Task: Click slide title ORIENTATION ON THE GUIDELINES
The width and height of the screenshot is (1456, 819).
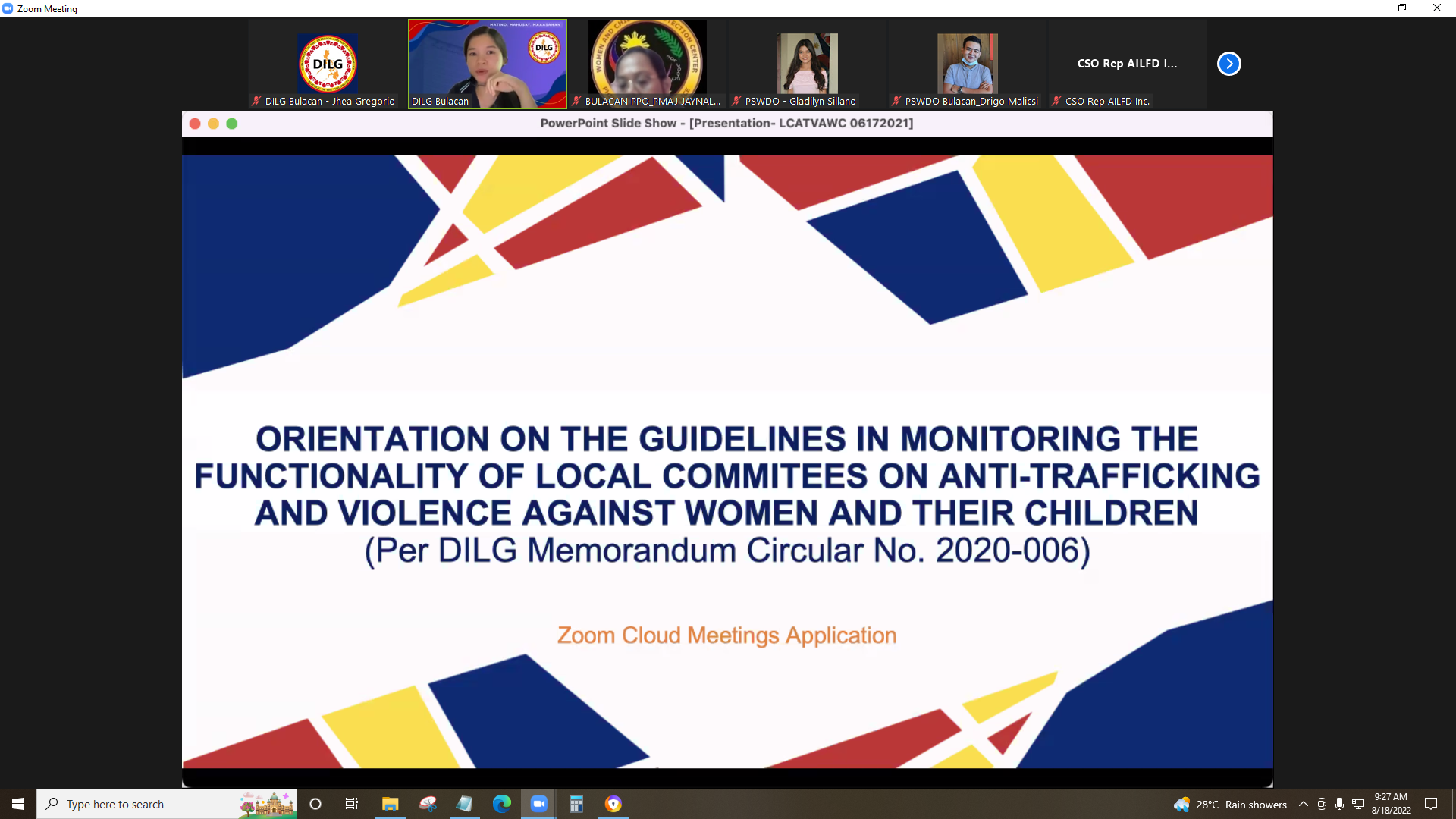Action: click(x=727, y=476)
